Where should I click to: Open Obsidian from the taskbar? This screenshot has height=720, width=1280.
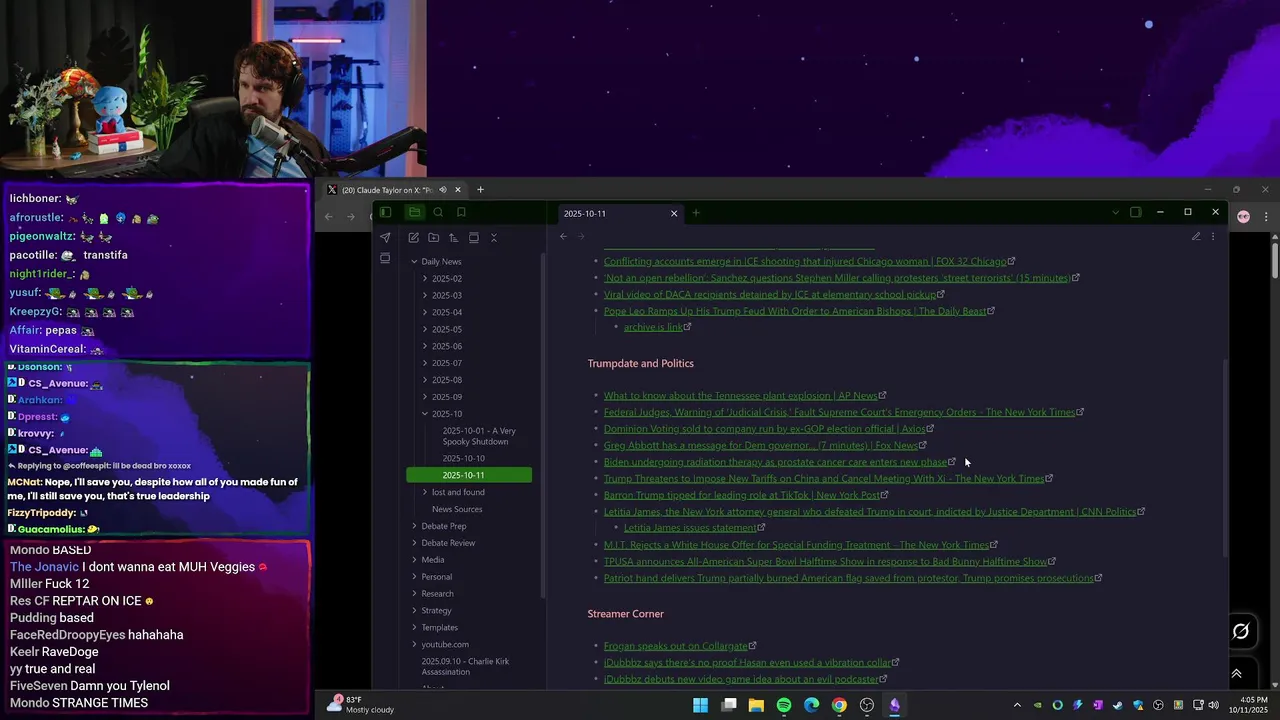894,705
